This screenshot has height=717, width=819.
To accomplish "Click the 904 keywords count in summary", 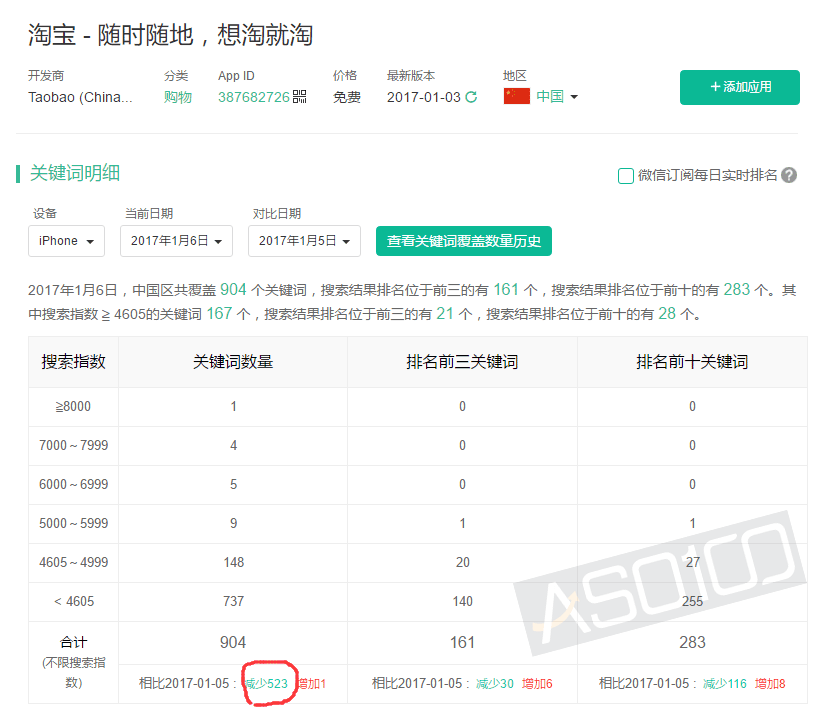I will click(233, 289).
